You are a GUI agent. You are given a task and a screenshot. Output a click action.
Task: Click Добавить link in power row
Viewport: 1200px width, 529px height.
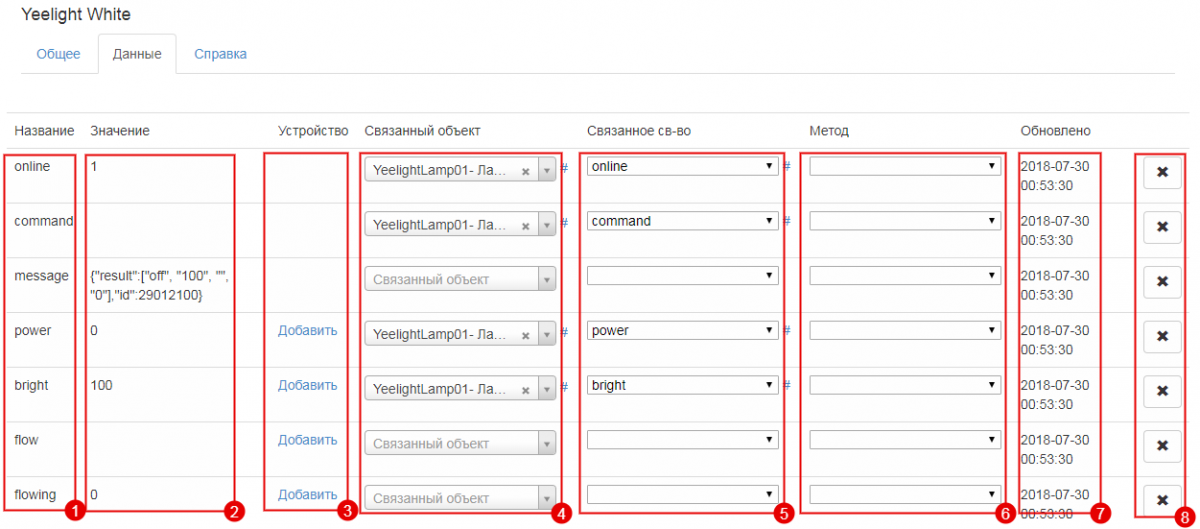[x=307, y=331]
